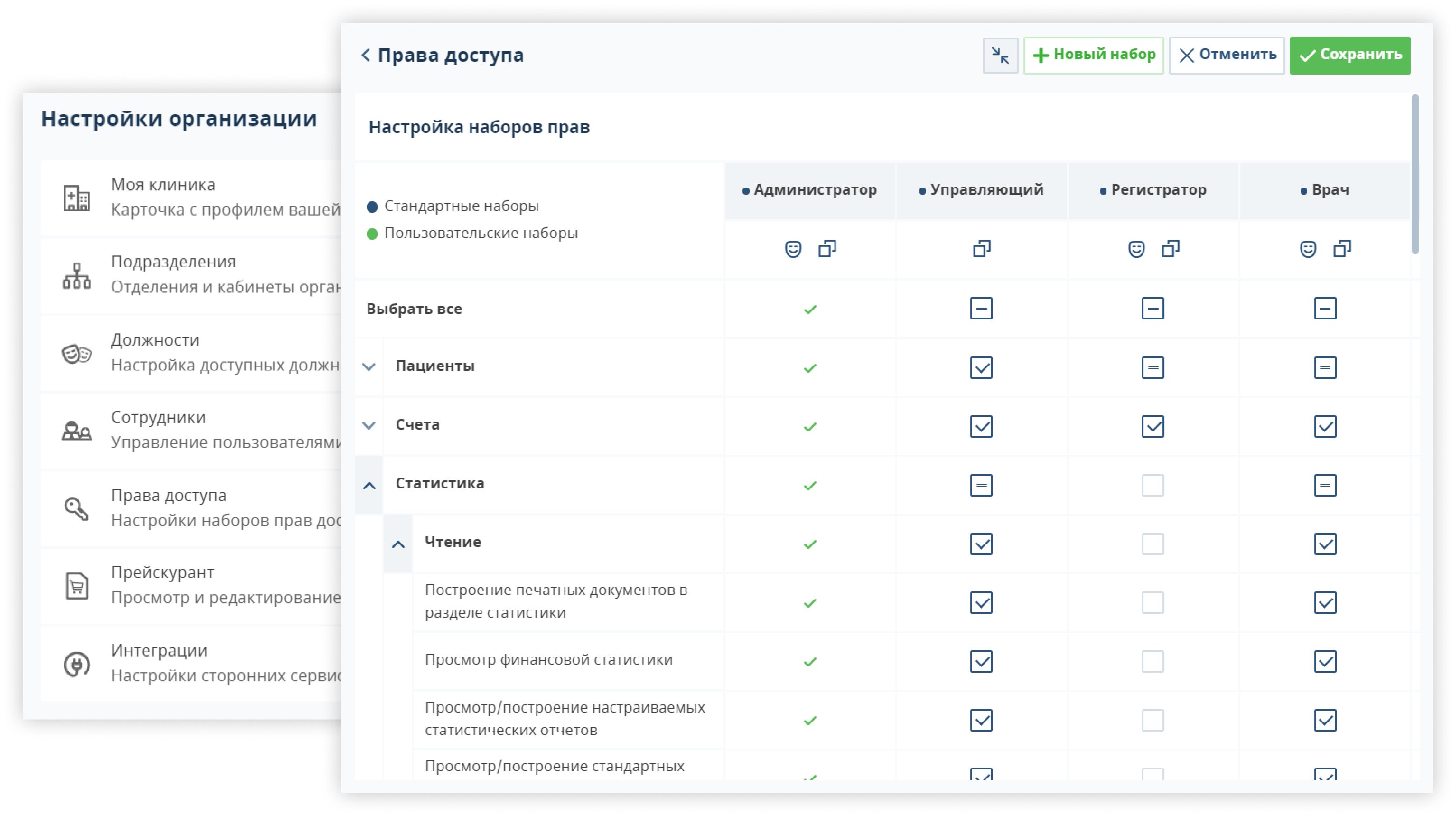This screenshot has width=1456, height=816.
Task: Click the mask icon under Врач column
Action: (1308, 249)
